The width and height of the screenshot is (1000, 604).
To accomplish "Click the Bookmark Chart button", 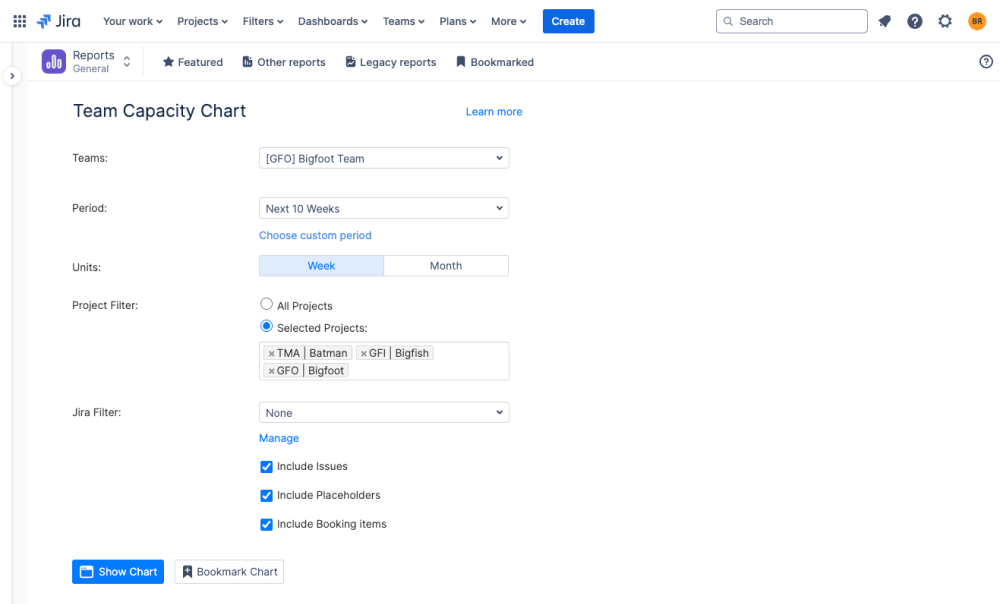I will tap(229, 572).
